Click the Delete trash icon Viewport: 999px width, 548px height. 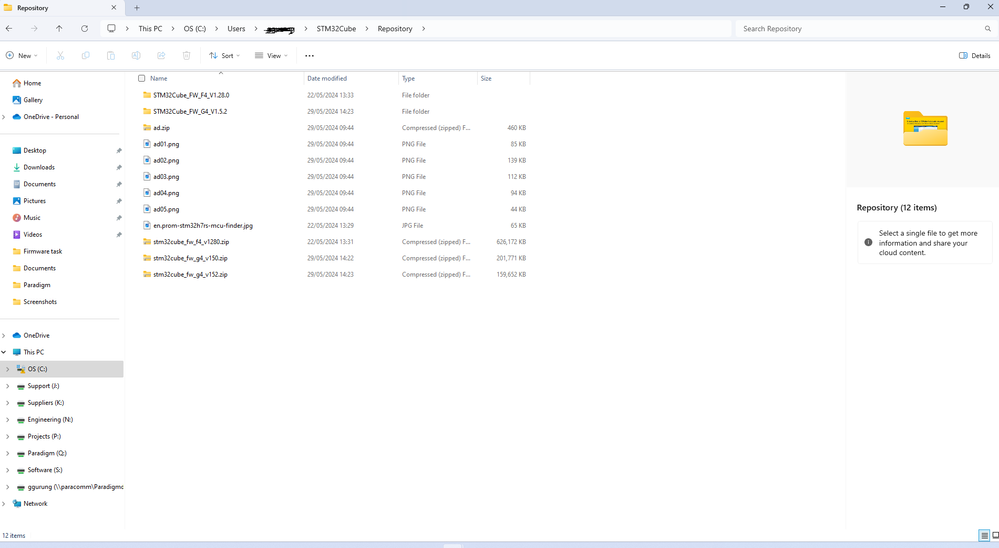click(187, 55)
